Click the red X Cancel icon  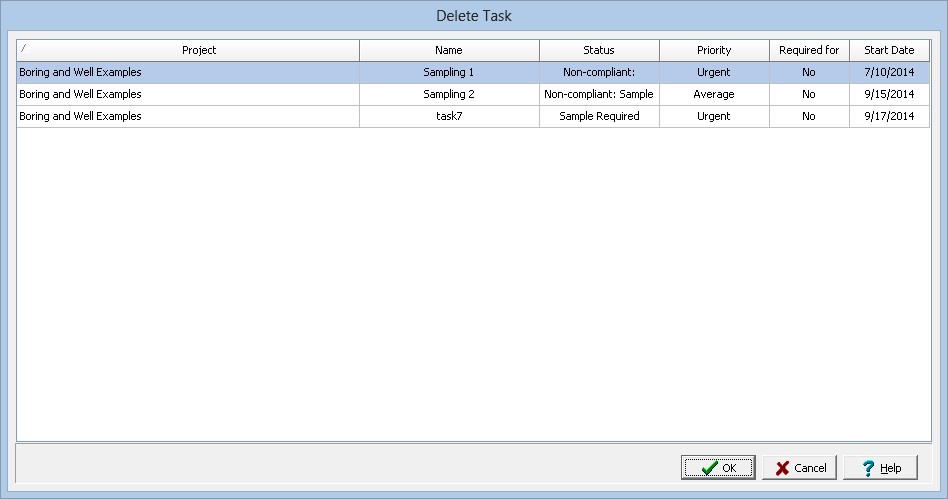pyautogui.click(x=782, y=468)
